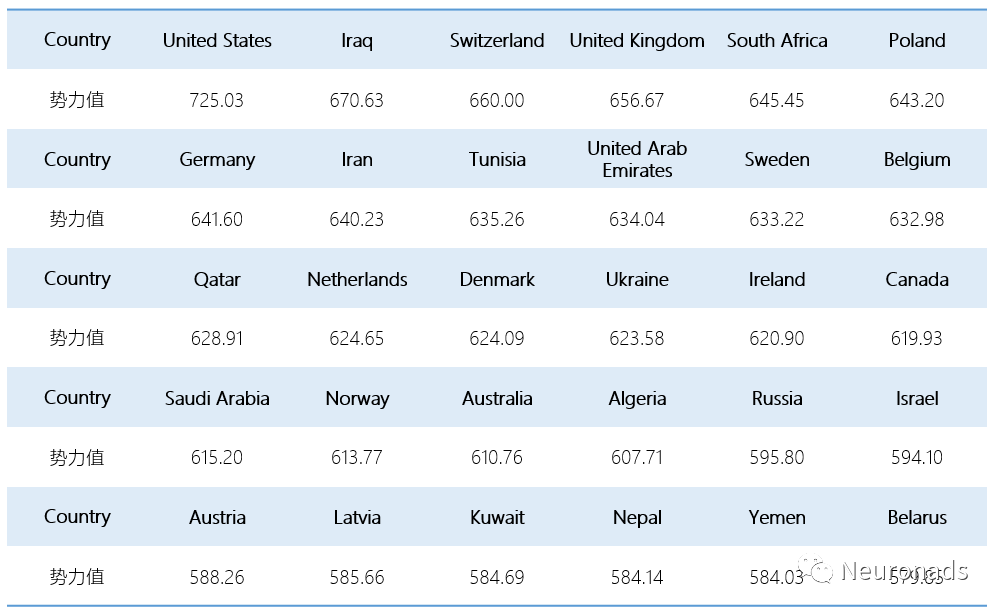Select the Netherlands cell
The width and height of the screenshot is (1001, 612).
click(x=357, y=279)
